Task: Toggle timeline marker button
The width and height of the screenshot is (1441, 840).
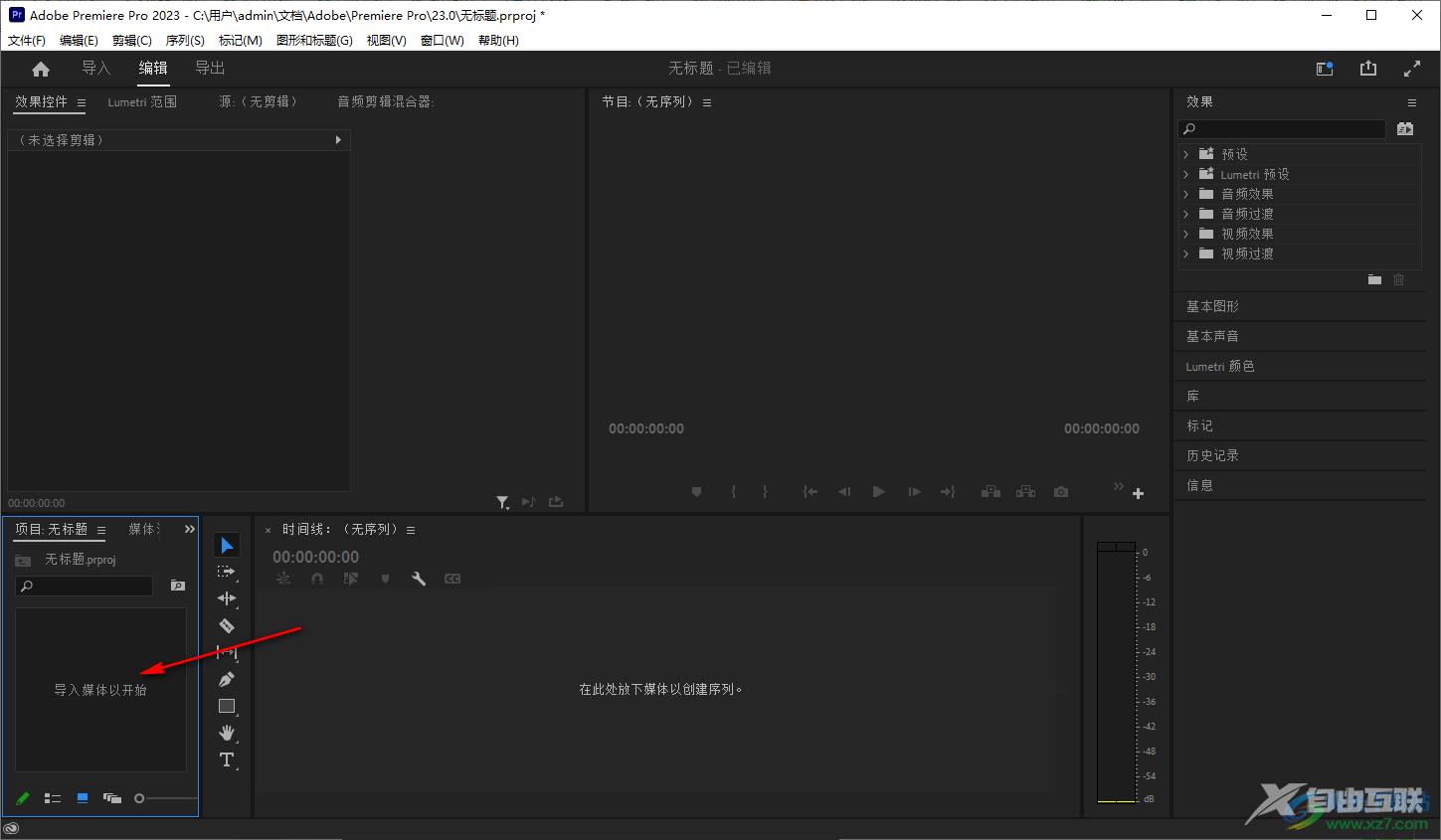Action: pos(385,579)
